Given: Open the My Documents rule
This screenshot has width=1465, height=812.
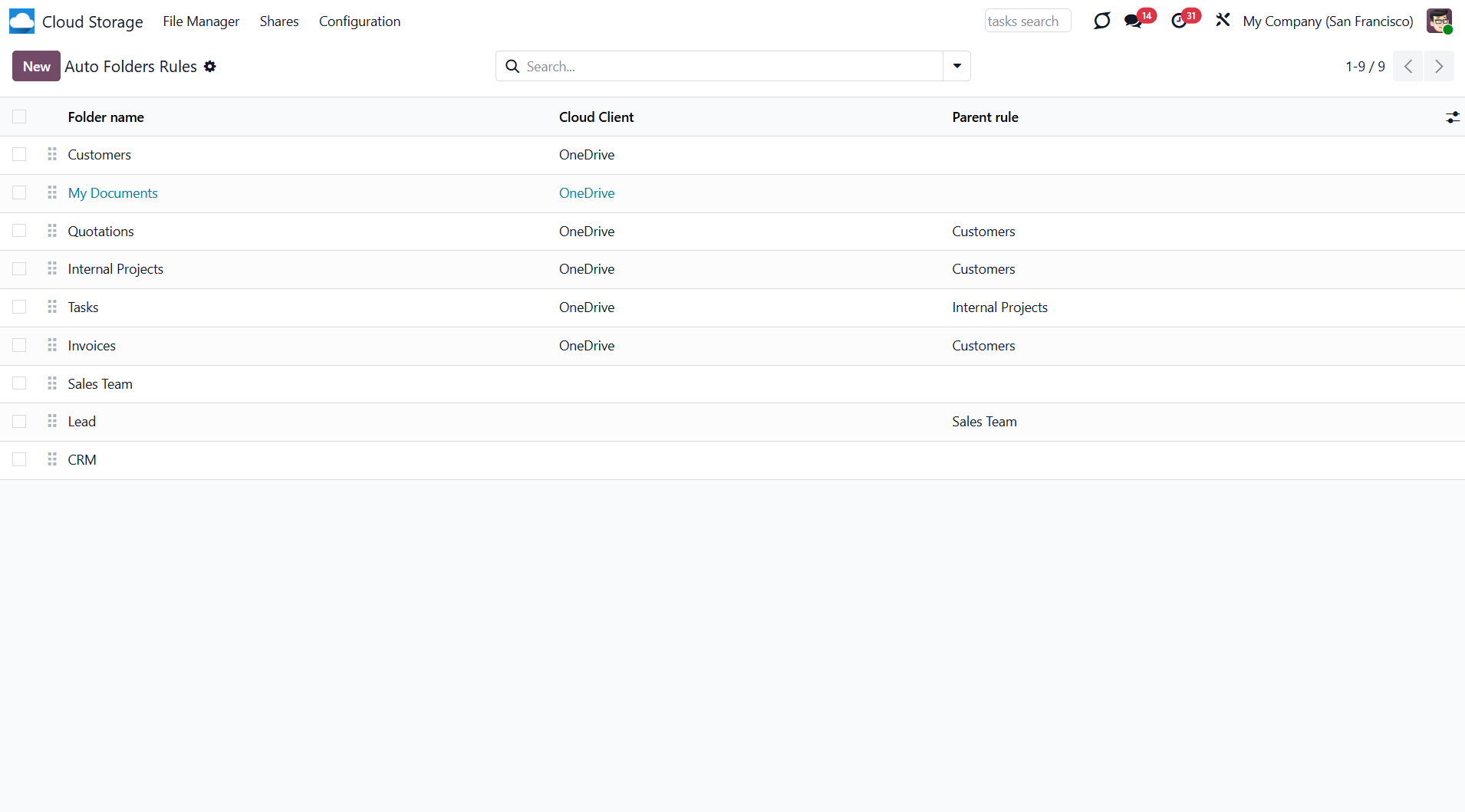Looking at the screenshot, I should coord(113,193).
